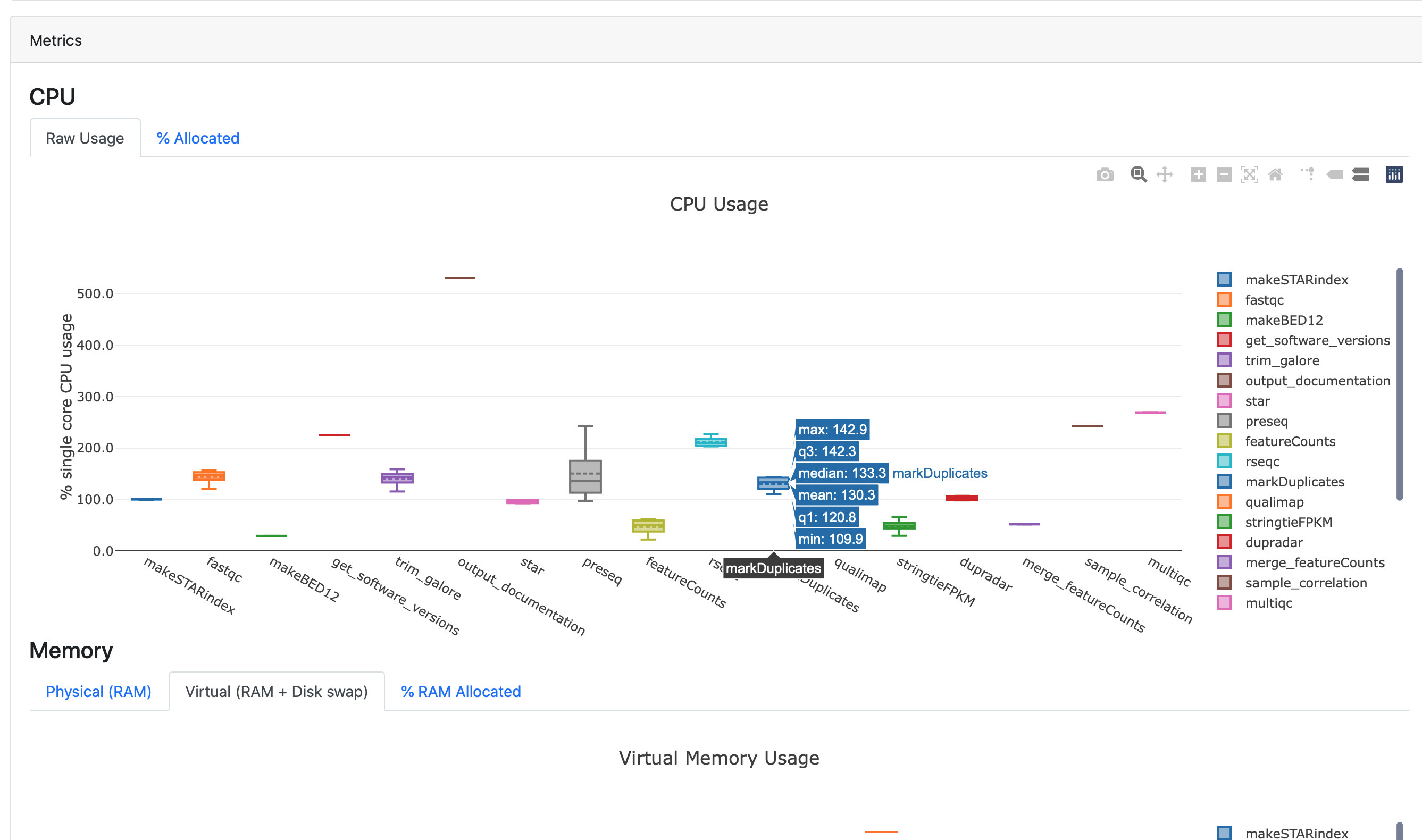Switch to the % RAM Allocated tab
The width and height of the screenshot is (1422, 840).
[461, 692]
